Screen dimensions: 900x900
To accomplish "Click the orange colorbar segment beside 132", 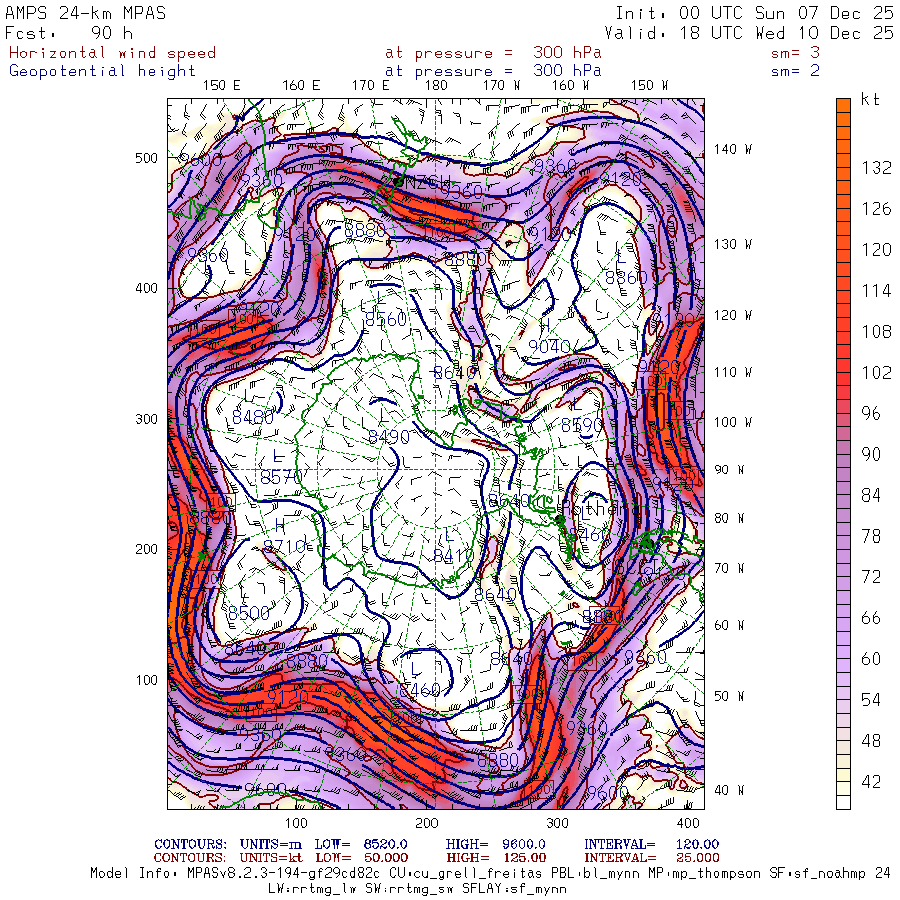I will [843, 168].
